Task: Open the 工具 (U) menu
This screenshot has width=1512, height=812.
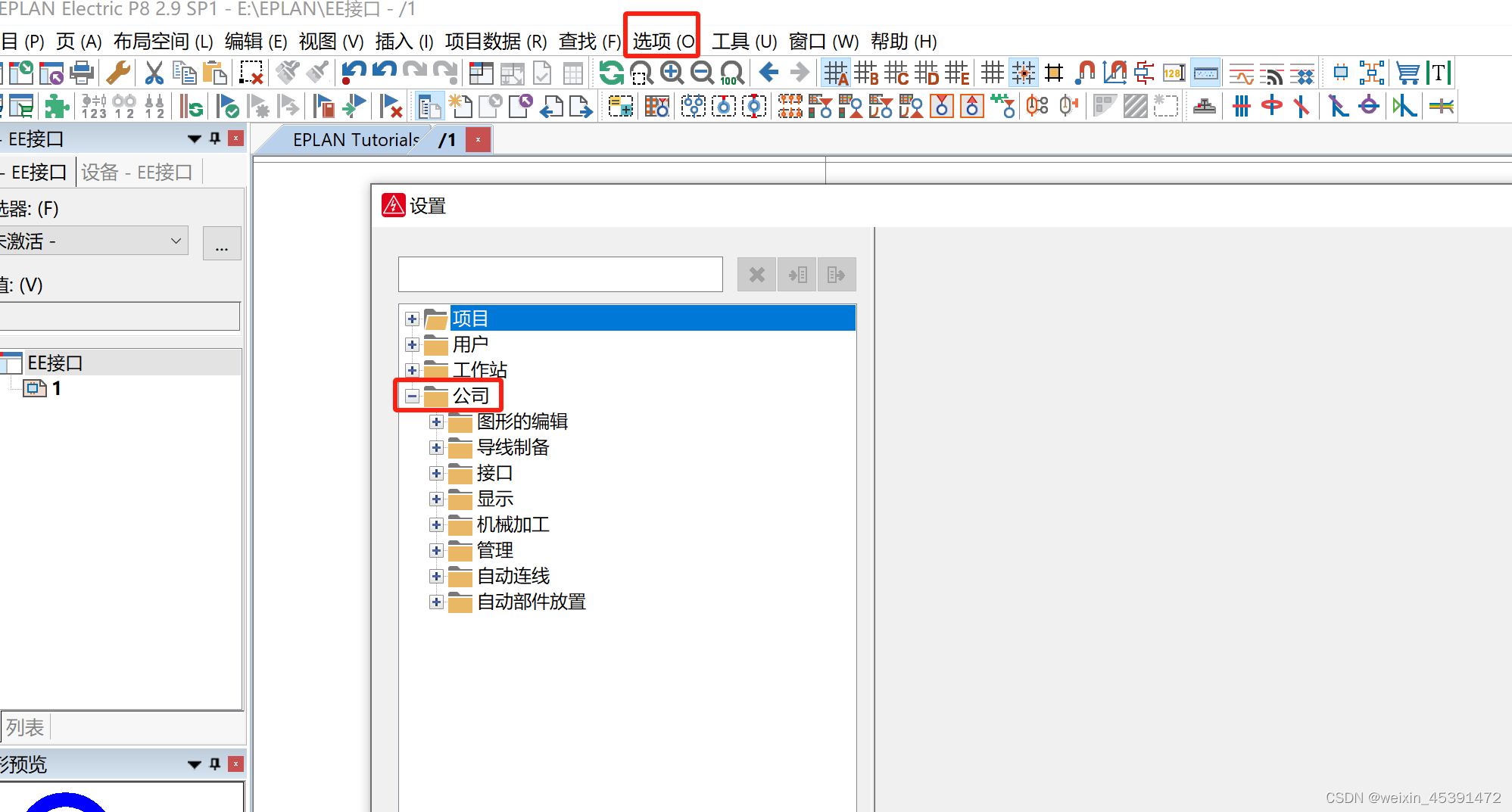Action: (x=744, y=42)
